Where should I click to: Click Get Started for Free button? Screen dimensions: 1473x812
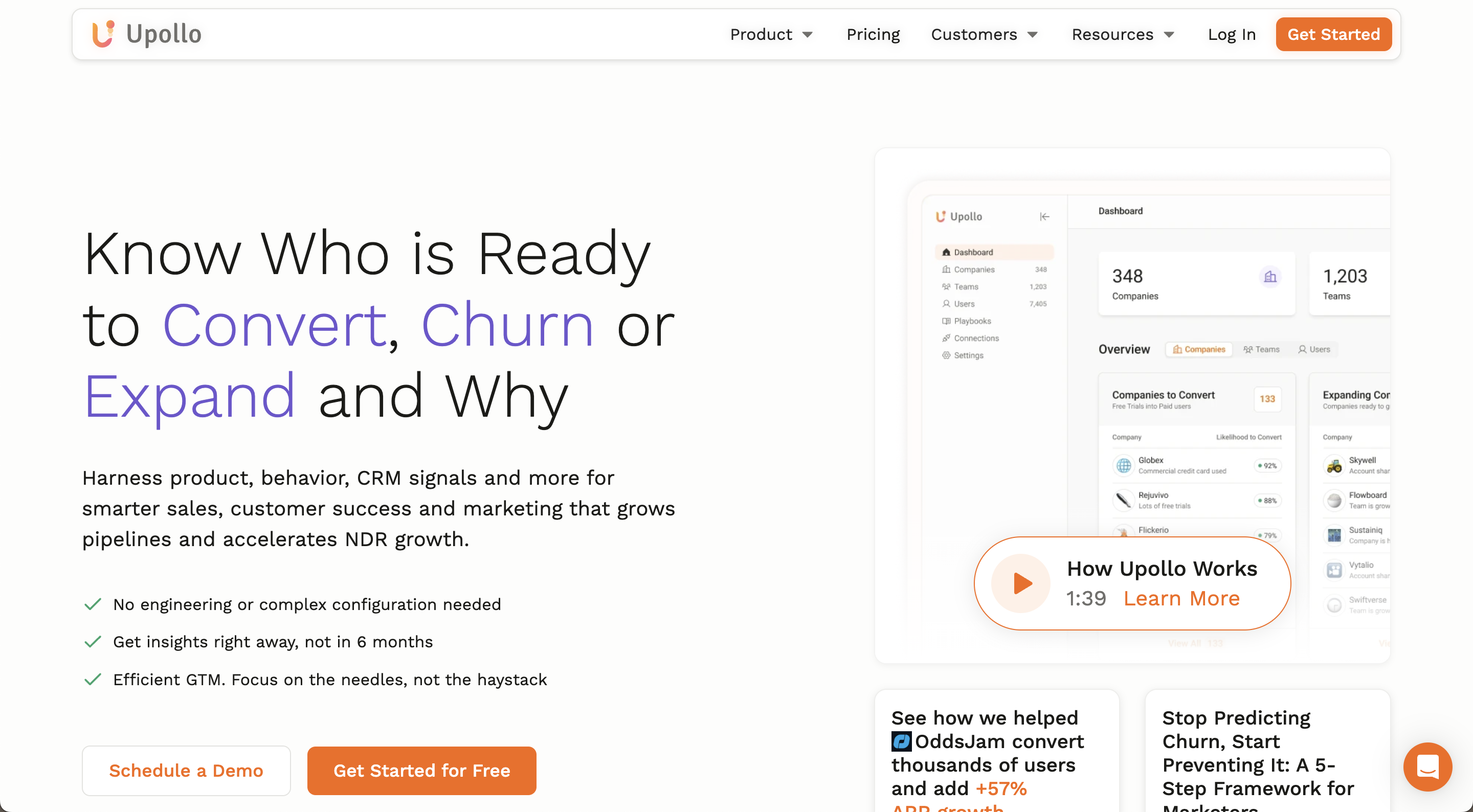[421, 770]
